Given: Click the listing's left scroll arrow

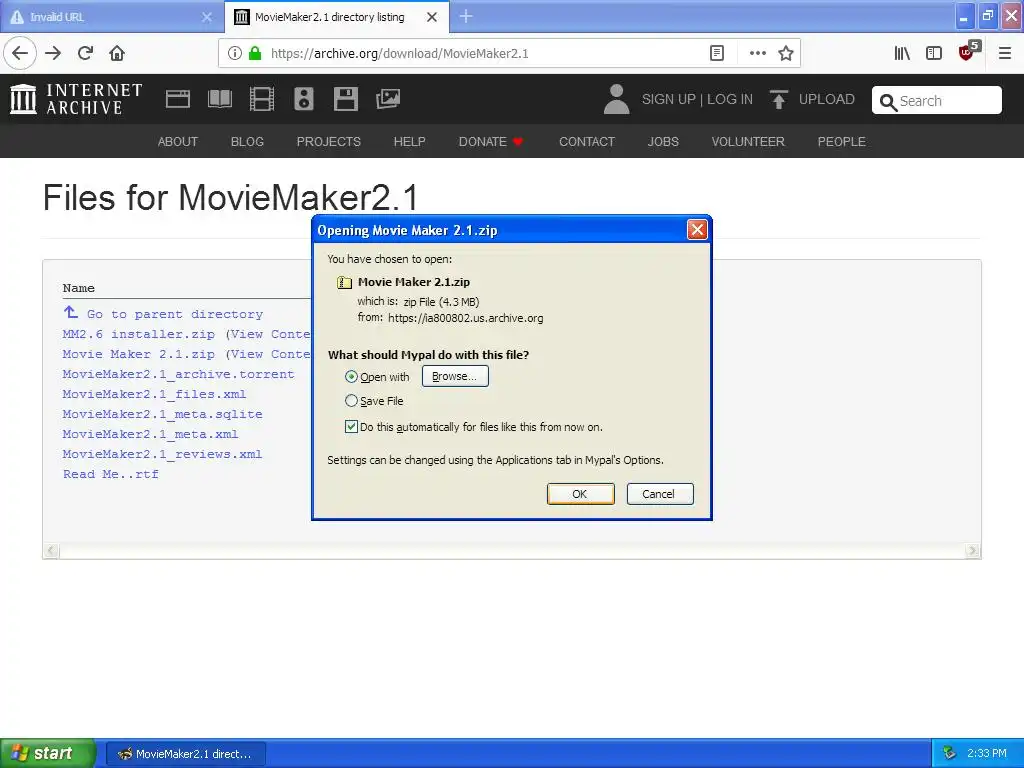Looking at the screenshot, I should 52,551.
